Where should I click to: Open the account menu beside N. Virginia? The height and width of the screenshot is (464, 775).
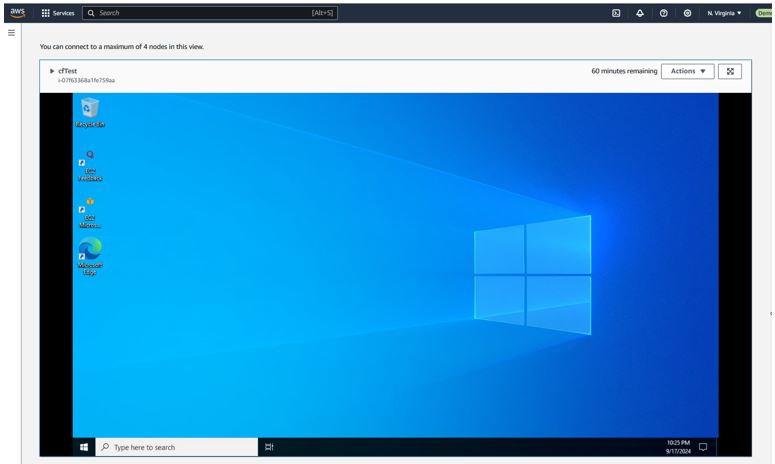764,13
